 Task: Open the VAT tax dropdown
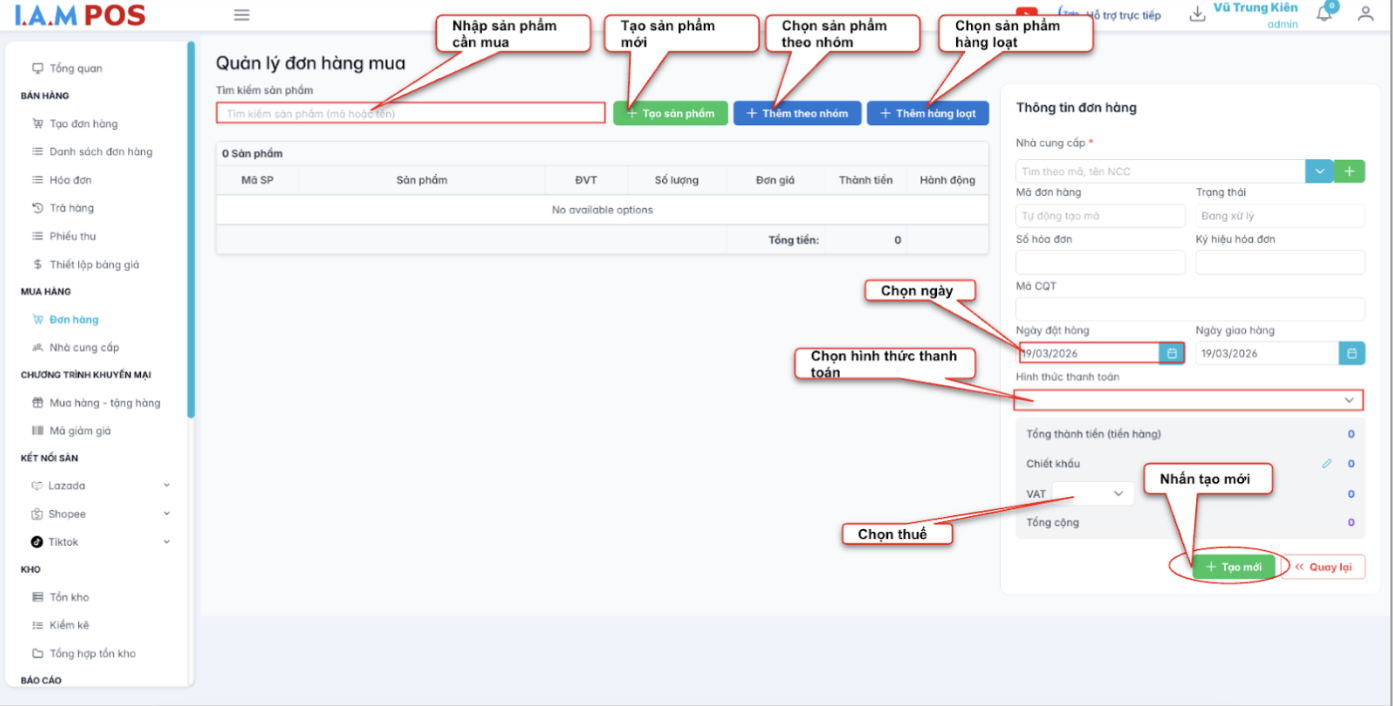pyautogui.click(x=1092, y=494)
